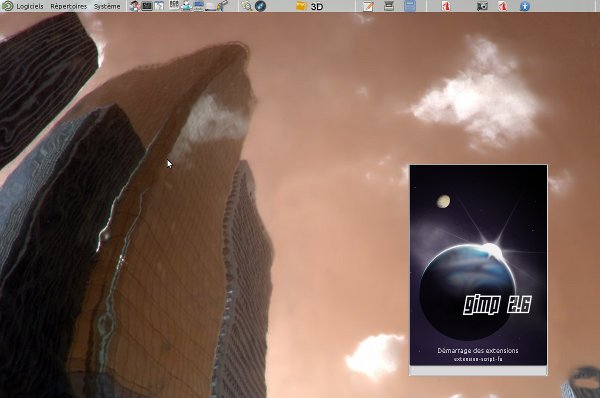
Task: Open the magnifier search launcher icon
Action: [247, 6]
